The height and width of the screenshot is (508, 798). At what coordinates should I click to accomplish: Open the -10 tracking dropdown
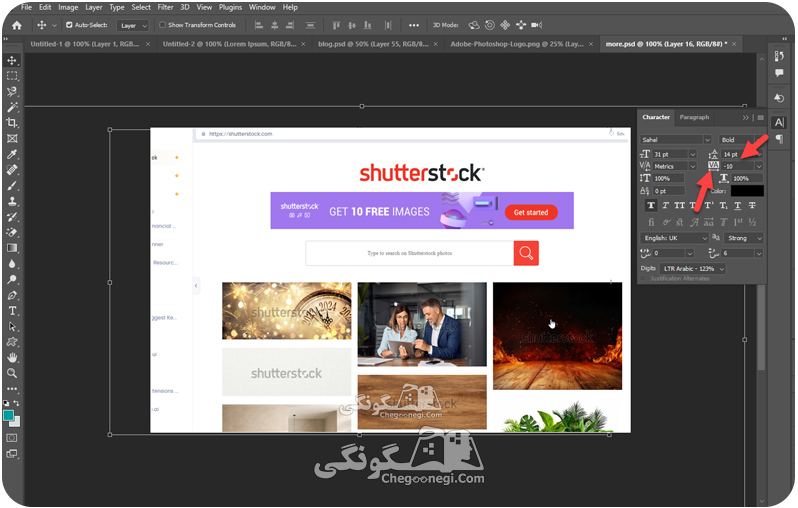(759, 166)
